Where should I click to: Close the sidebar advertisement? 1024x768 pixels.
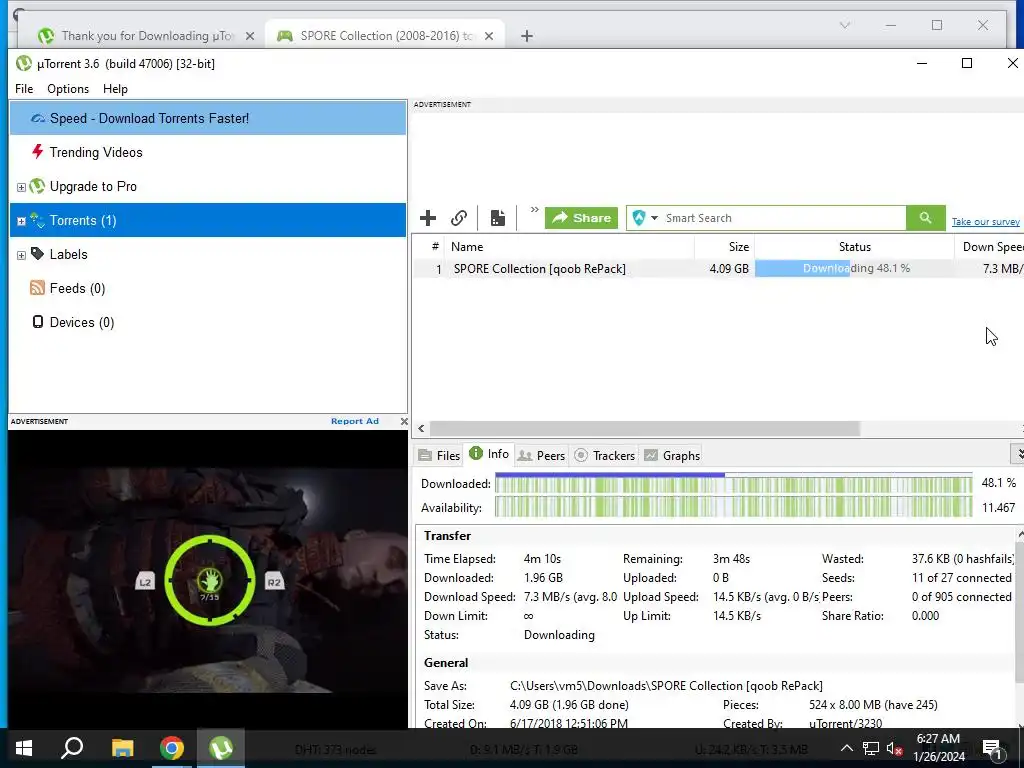tap(404, 421)
